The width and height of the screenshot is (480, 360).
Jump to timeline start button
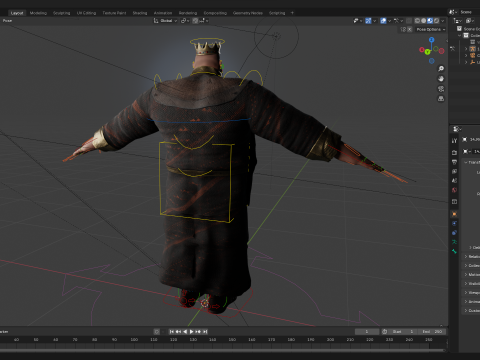tap(172, 332)
